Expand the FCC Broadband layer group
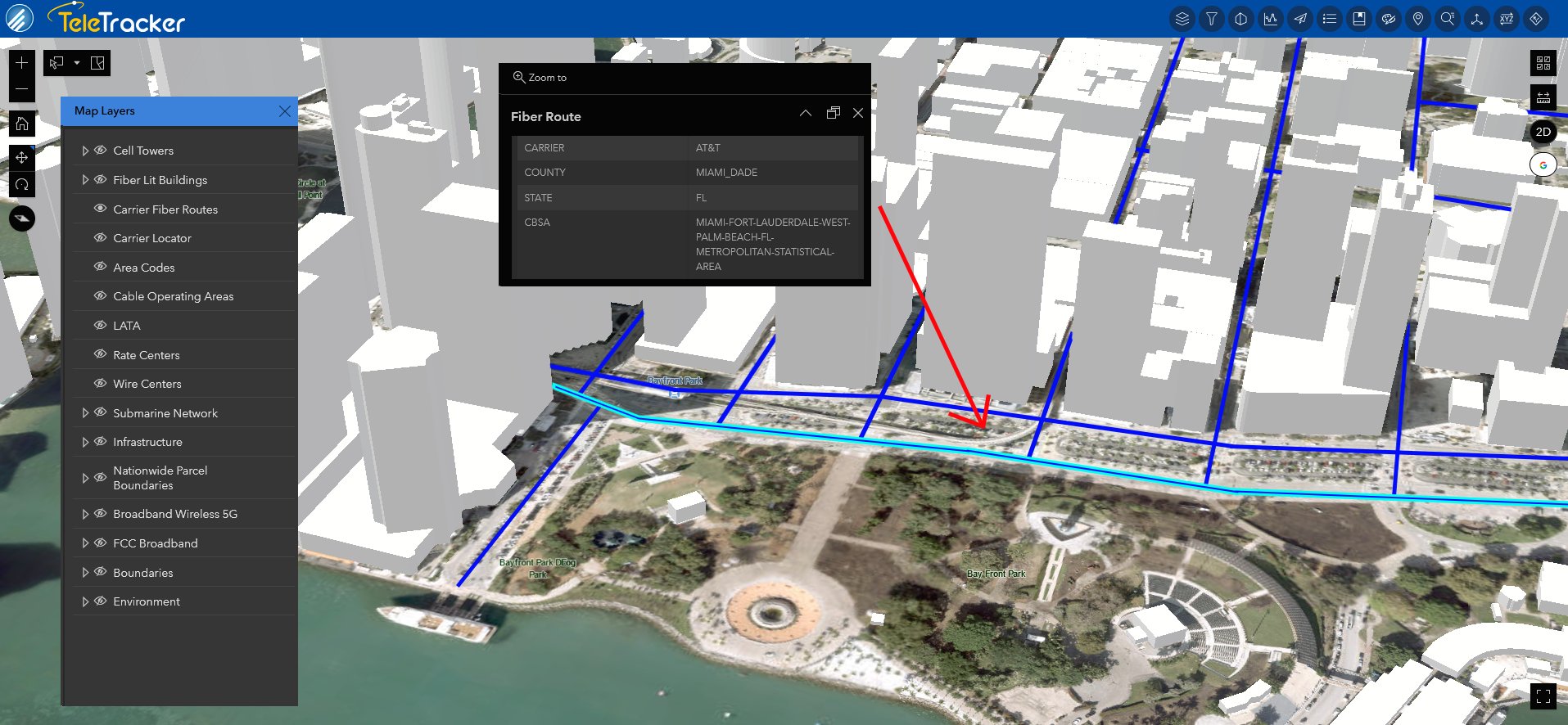The image size is (1568, 725). pos(85,543)
